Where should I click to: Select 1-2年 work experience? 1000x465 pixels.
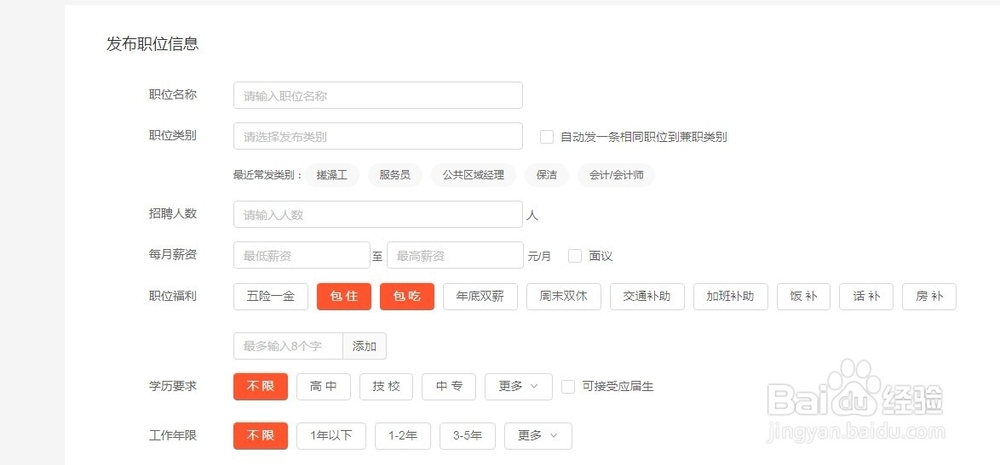pos(403,436)
